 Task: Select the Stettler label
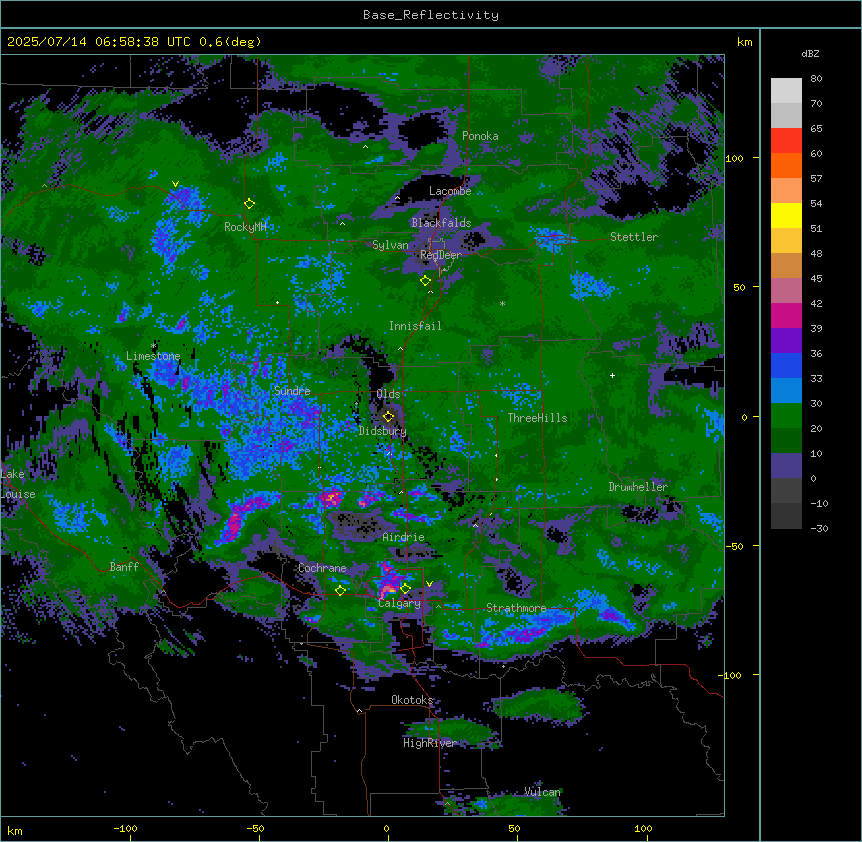[634, 237]
